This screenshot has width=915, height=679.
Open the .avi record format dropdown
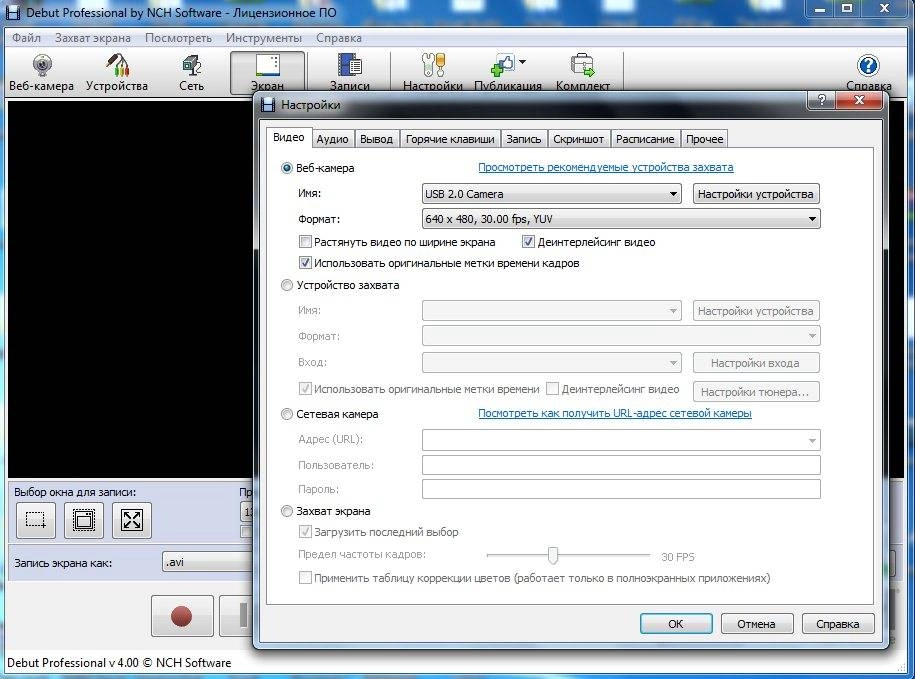(x=207, y=562)
